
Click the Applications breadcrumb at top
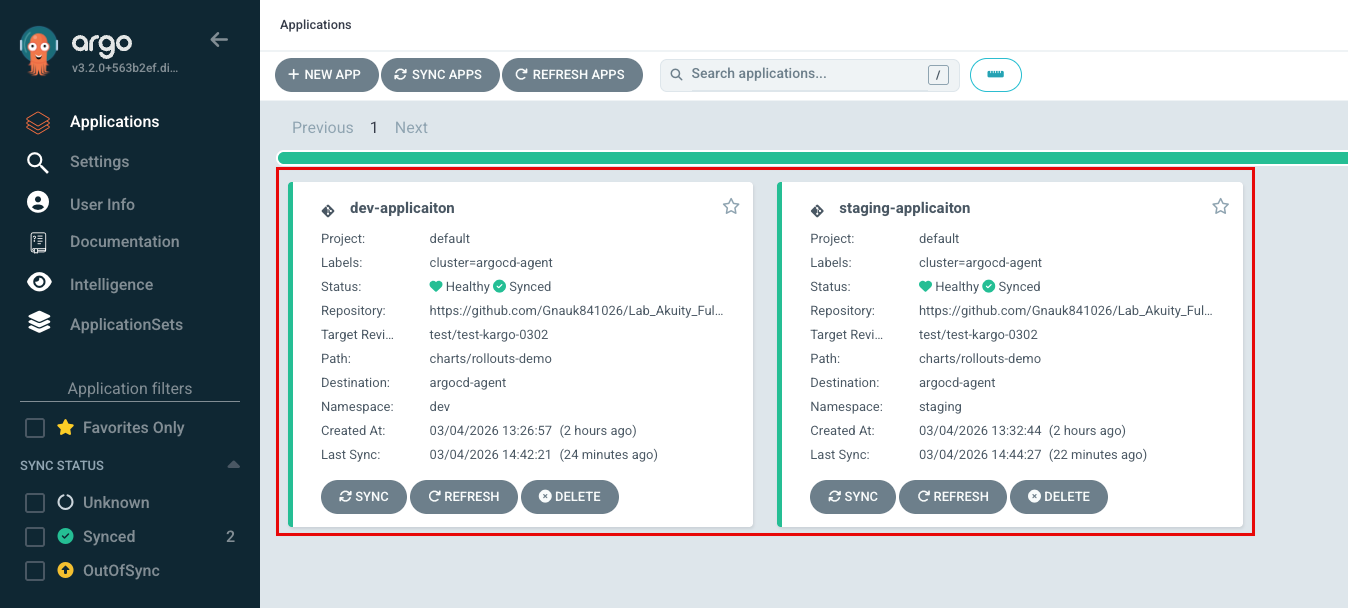[x=316, y=24]
